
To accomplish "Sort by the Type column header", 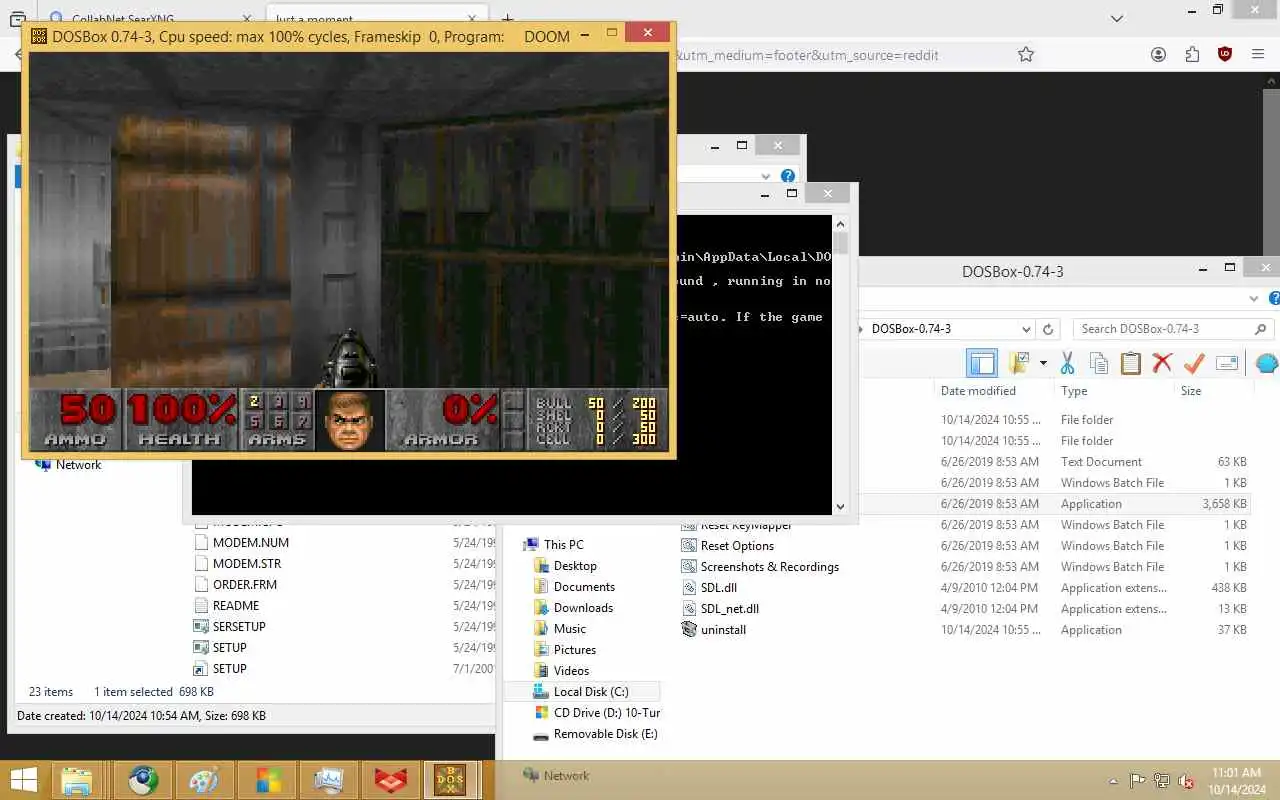I will 1074,391.
